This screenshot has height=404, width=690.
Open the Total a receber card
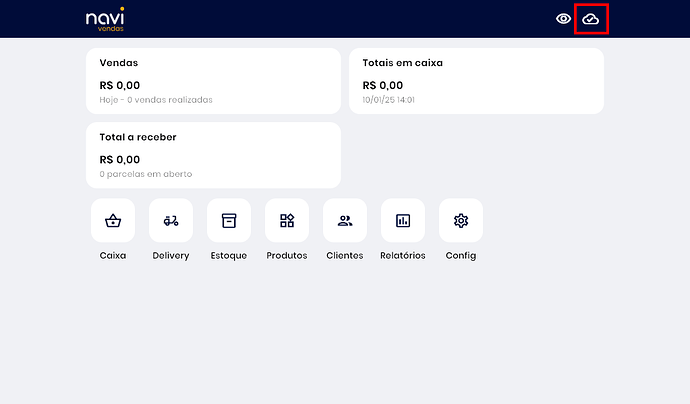coord(213,155)
